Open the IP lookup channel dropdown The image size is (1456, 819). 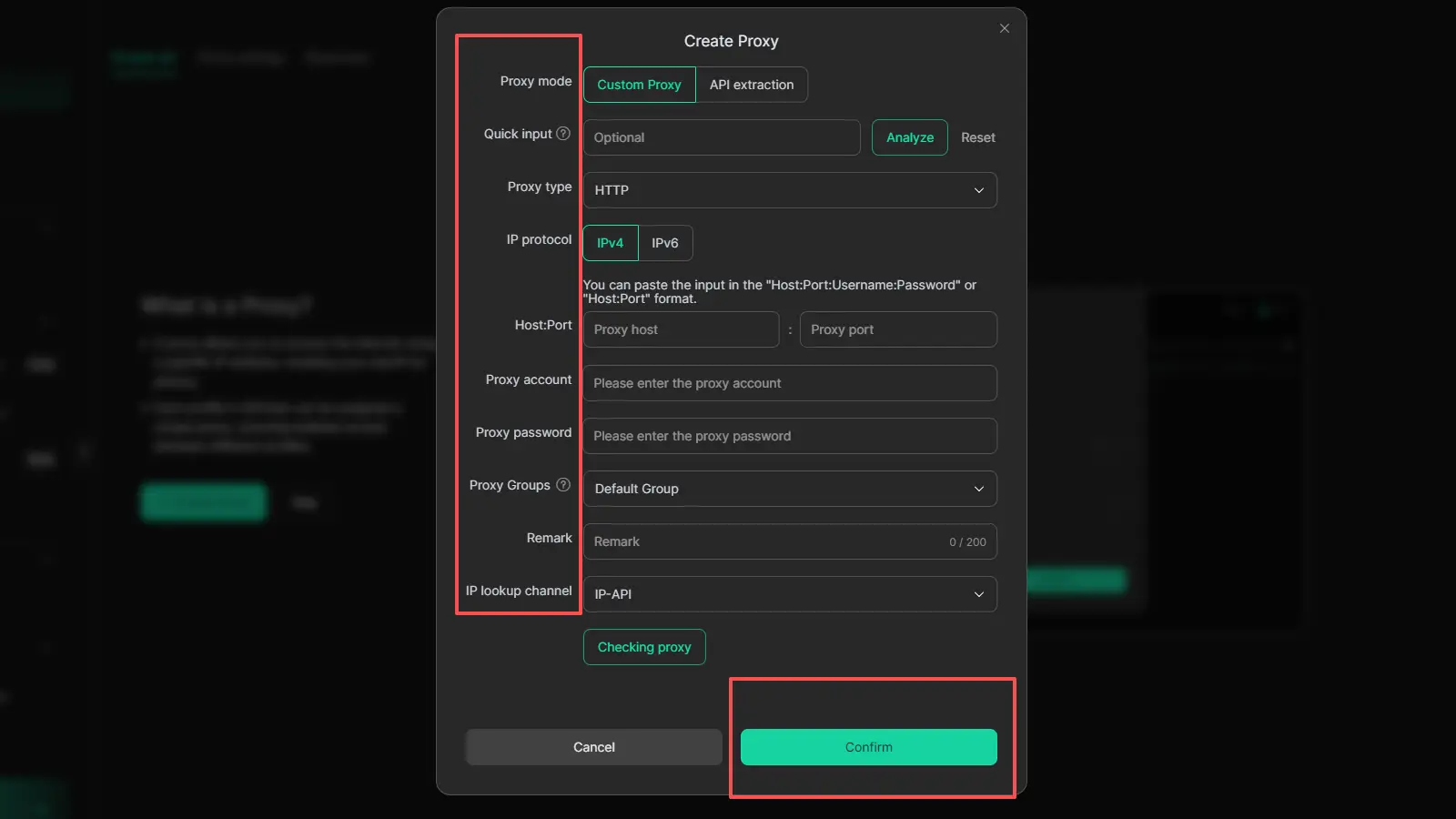789,594
